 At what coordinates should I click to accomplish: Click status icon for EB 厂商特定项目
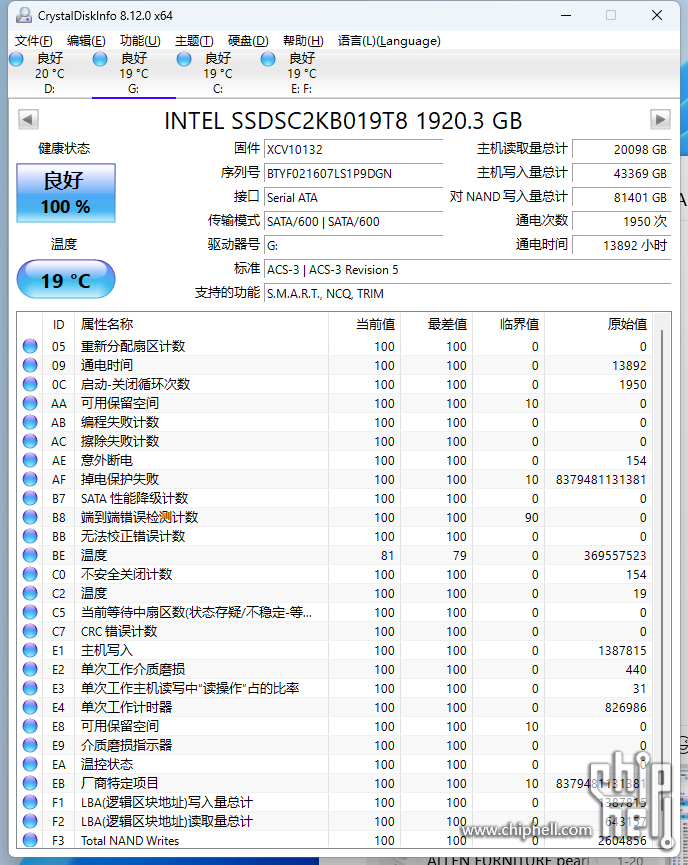point(30,783)
